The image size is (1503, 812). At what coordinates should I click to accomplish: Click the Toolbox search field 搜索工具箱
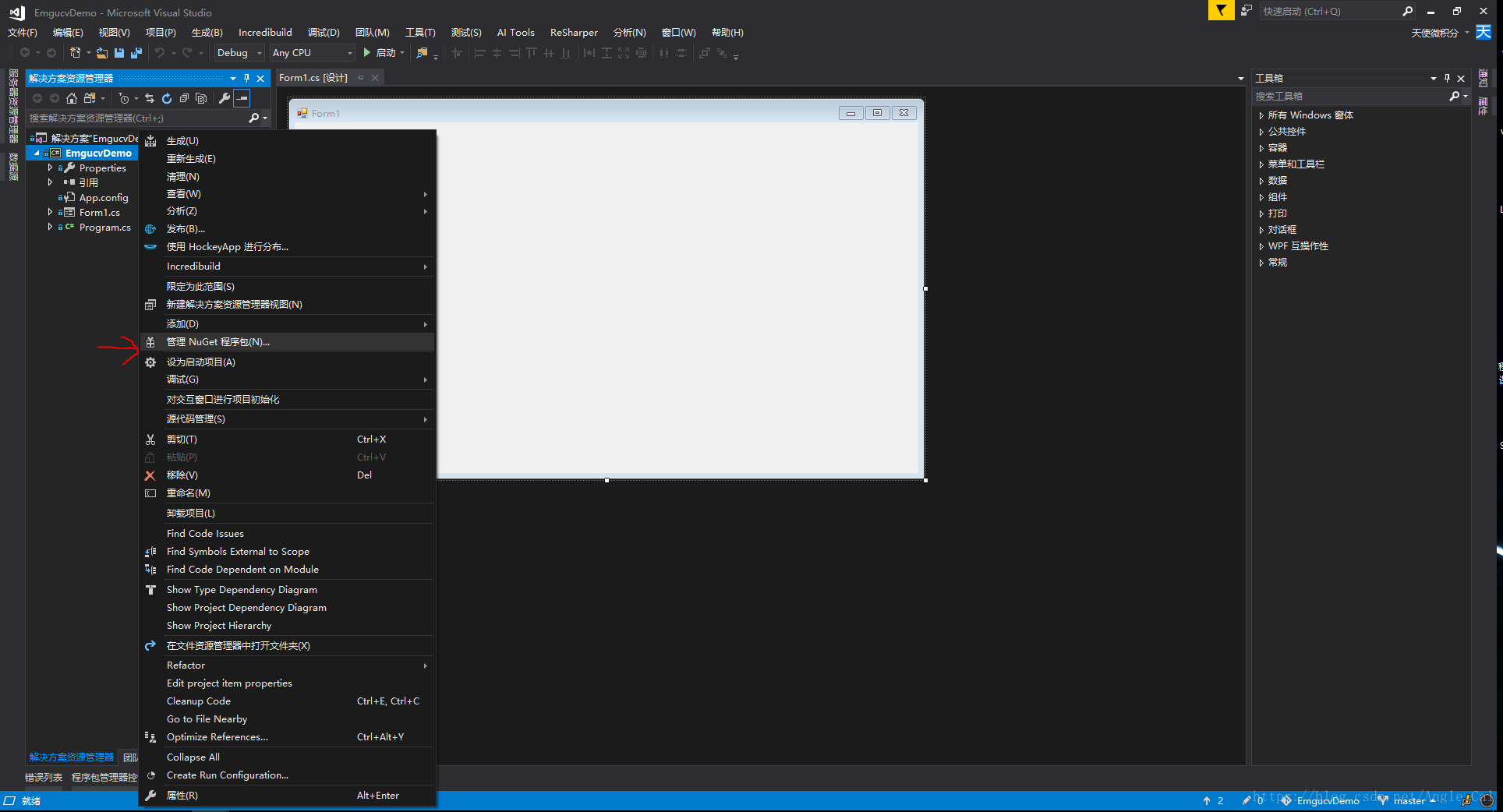point(1350,96)
